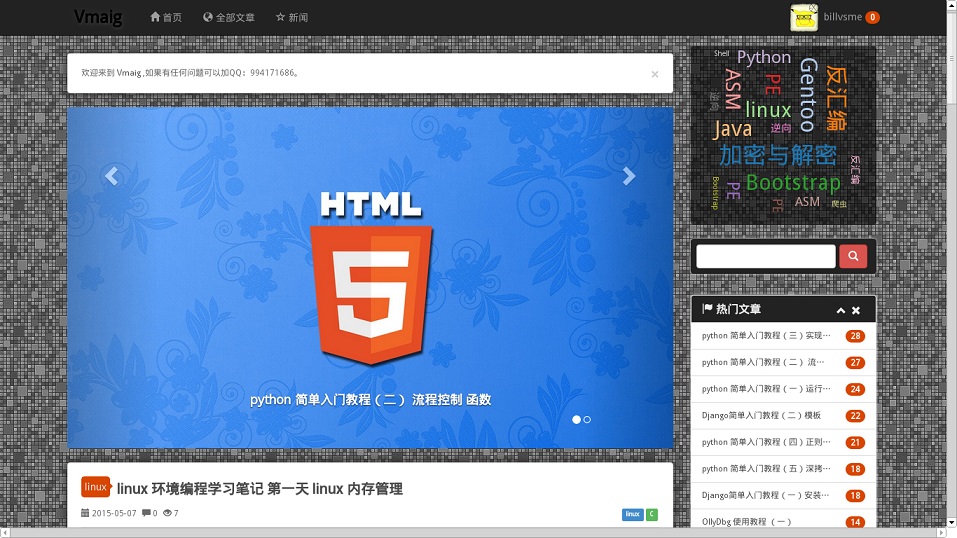Image resolution: width=957 pixels, height=538 pixels.
Task: Go to the 新闻 news menu item
Action: (292, 17)
